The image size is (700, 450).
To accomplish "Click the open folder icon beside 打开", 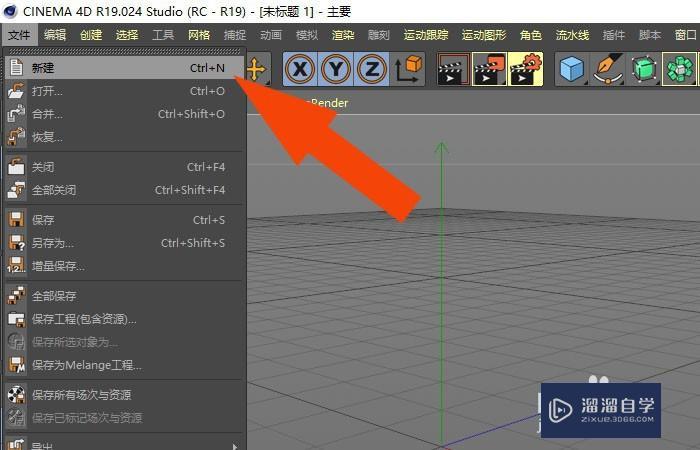I will click(x=16, y=91).
